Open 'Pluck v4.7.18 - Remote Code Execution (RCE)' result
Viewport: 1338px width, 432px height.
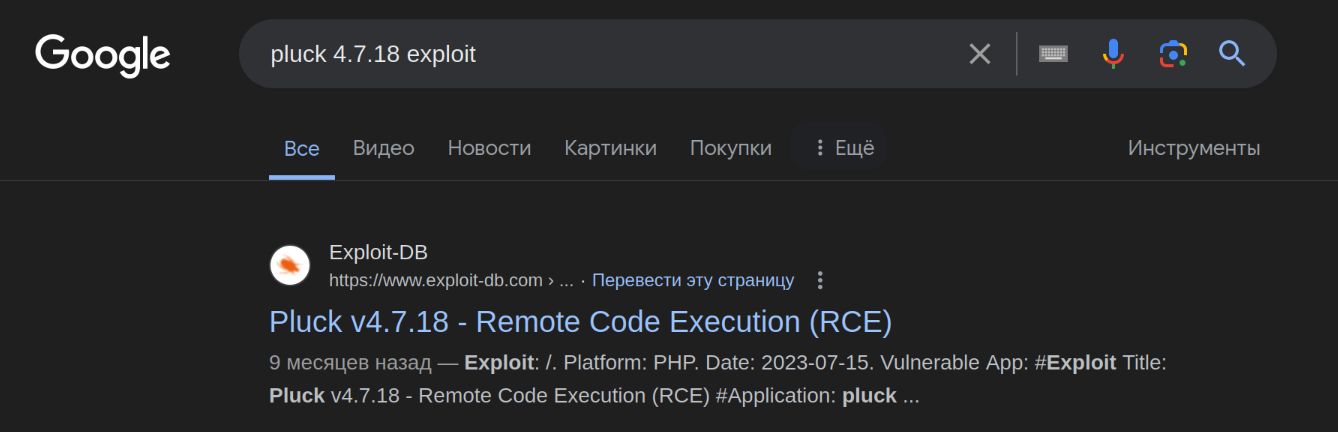pyautogui.click(x=580, y=322)
